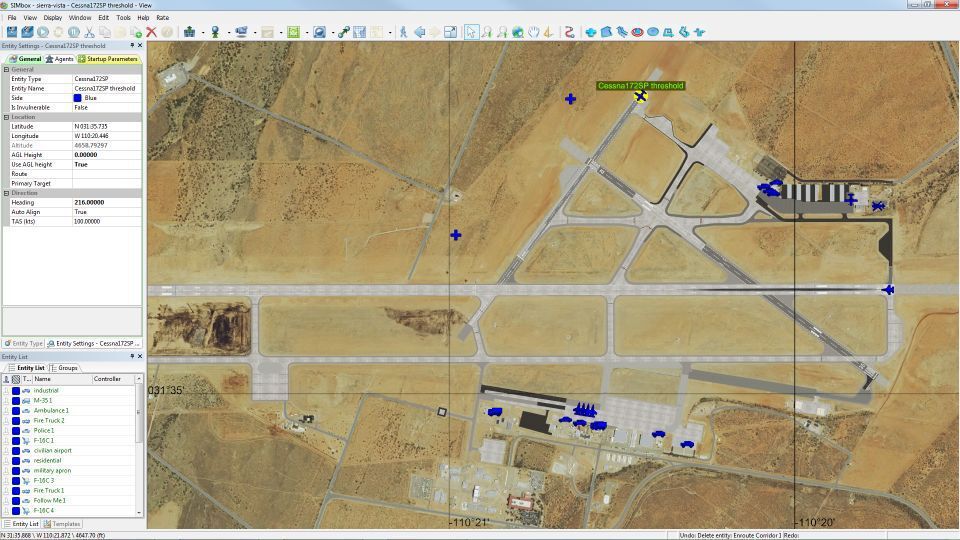The height and width of the screenshot is (540, 960).
Task: Switch to the Startup Parameters tab
Action: (x=108, y=59)
